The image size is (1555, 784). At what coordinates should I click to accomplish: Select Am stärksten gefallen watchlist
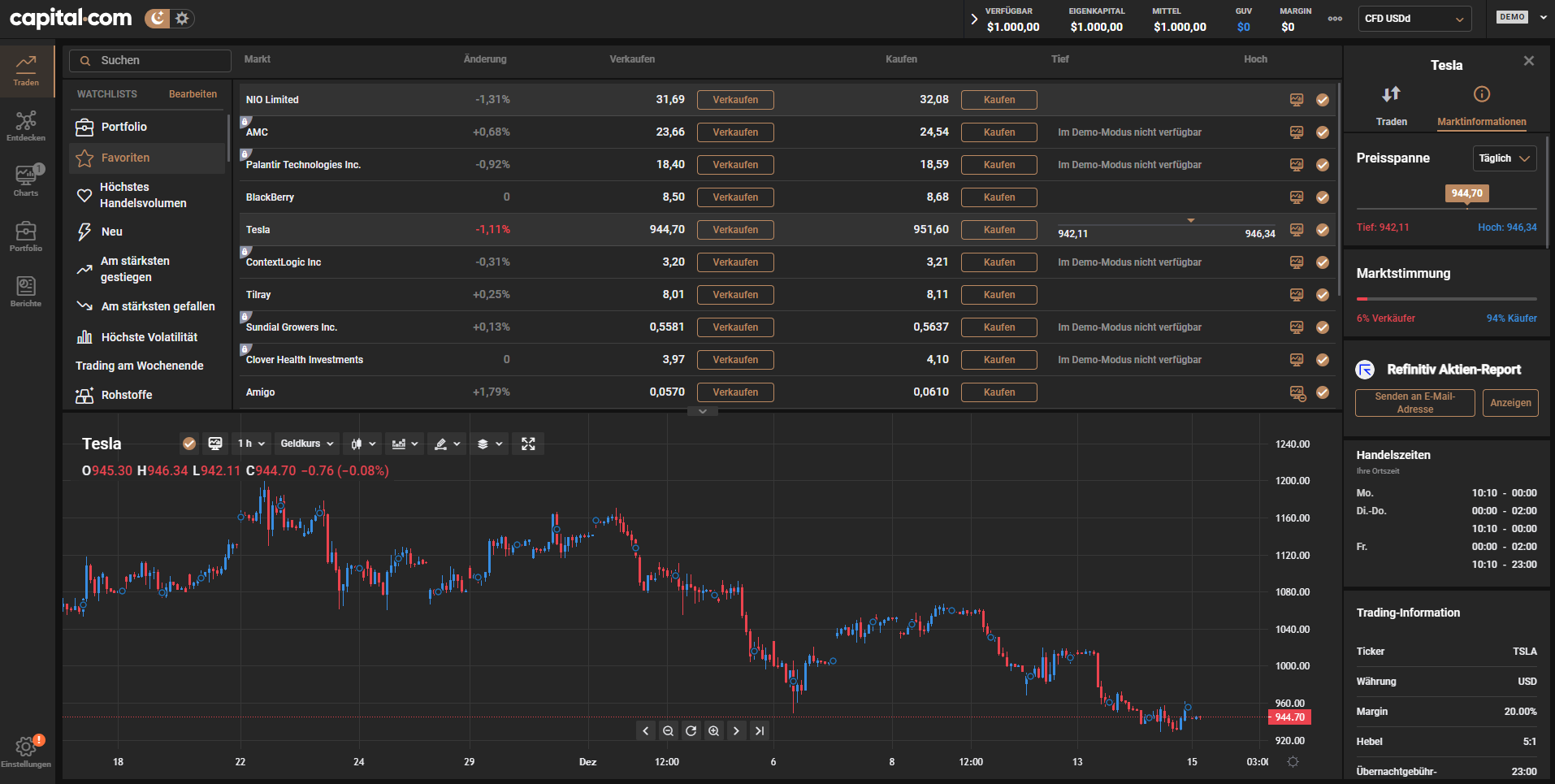tap(146, 306)
